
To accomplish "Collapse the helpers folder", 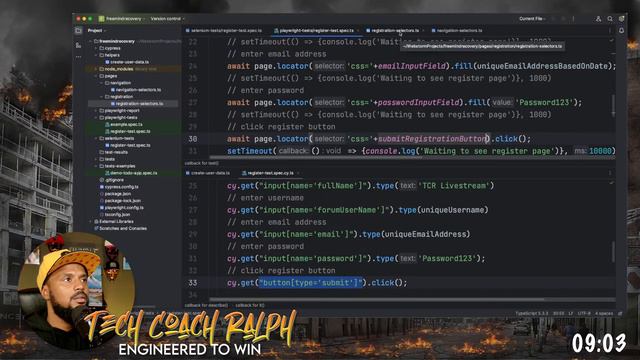I will pos(96,55).
